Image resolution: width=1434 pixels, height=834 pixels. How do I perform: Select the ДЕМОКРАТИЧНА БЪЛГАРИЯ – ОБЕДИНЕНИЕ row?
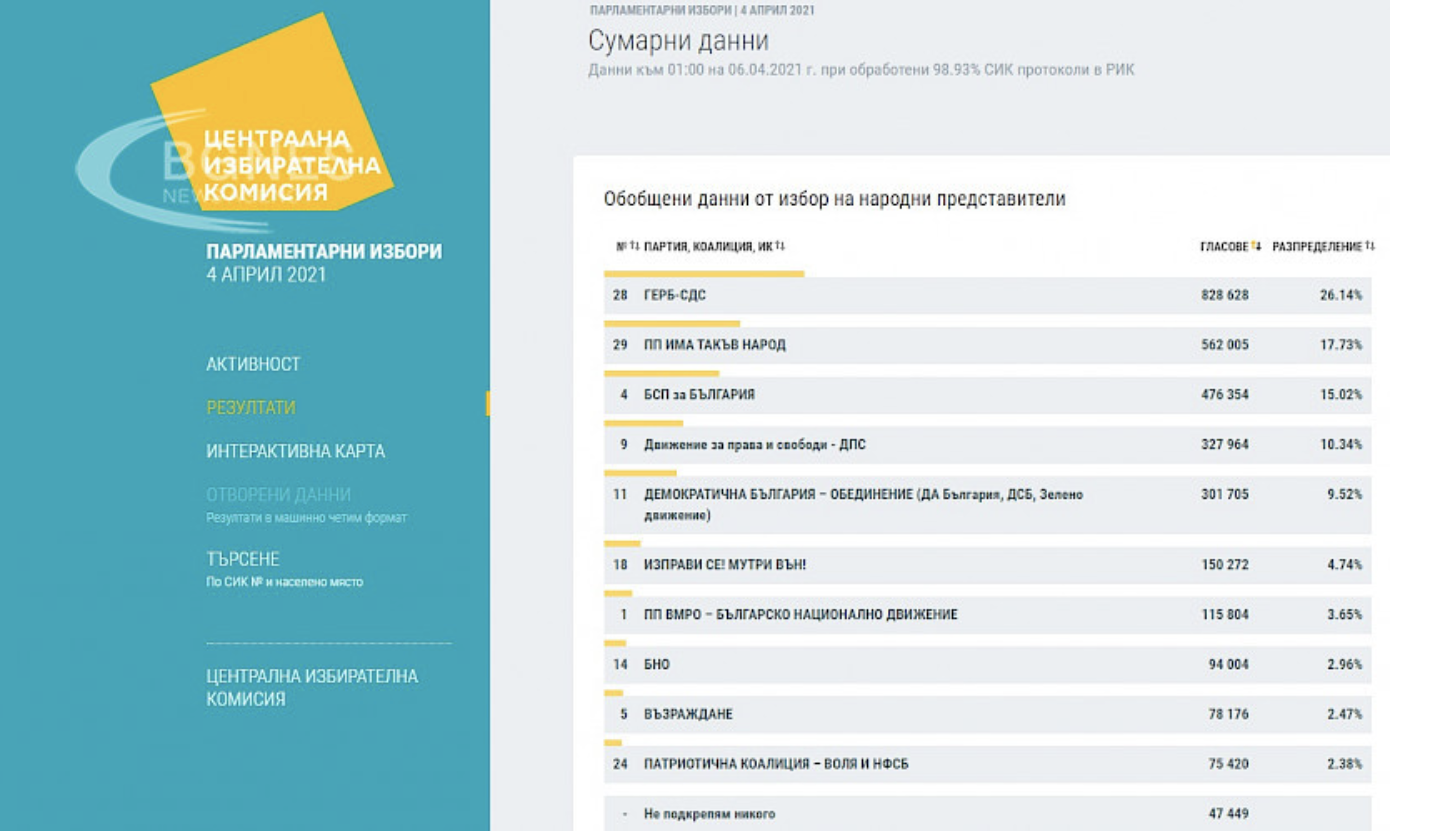click(987, 505)
